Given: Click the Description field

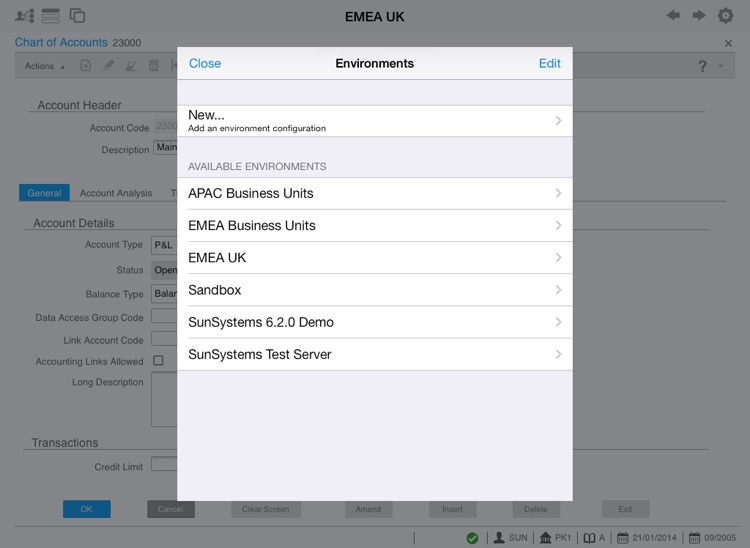Looking at the screenshot, I should point(165,147).
